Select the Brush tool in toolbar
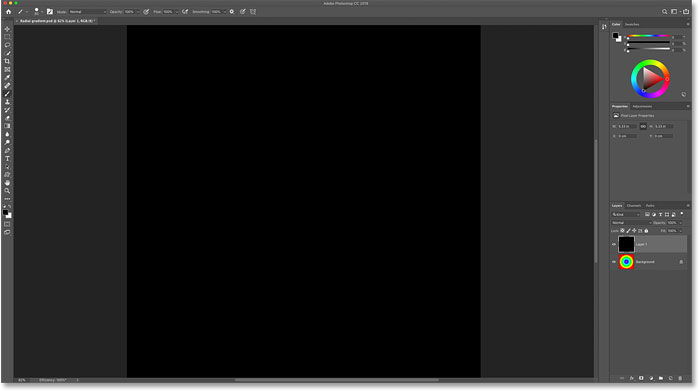 [7, 94]
